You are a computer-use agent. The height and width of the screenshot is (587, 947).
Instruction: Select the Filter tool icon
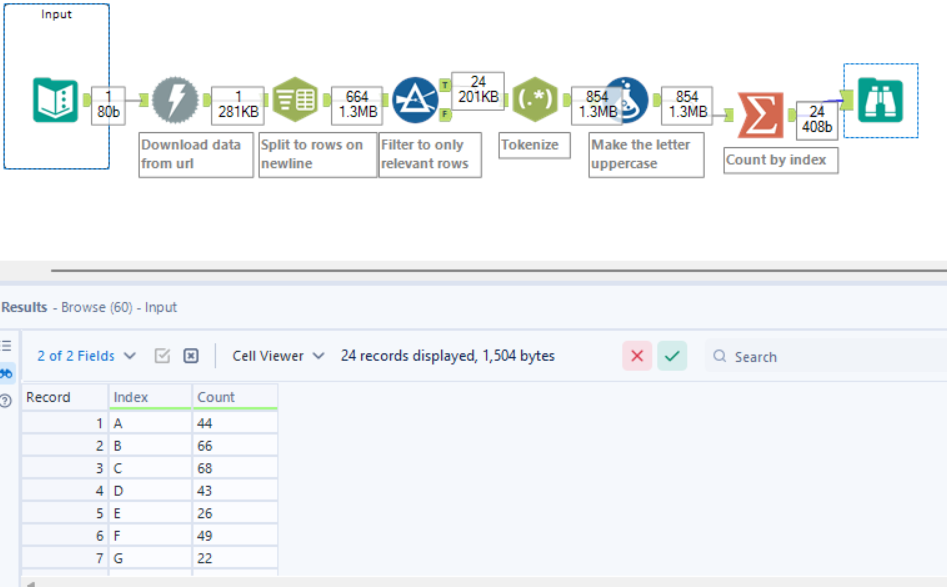pos(415,100)
